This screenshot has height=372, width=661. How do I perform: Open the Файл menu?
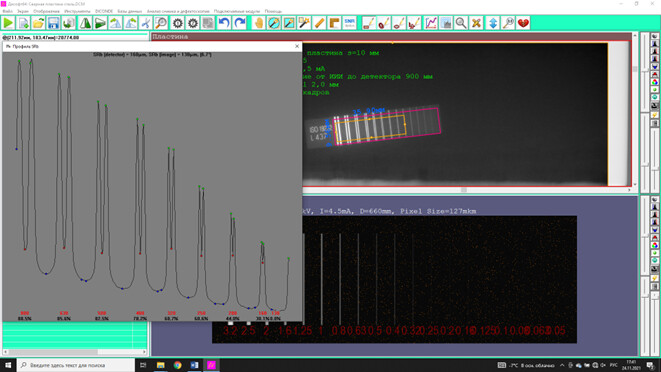8,11
